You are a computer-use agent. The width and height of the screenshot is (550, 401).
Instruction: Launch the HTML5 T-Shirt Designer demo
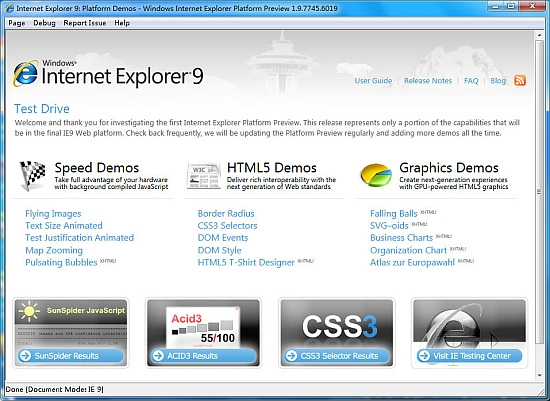point(246,262)
